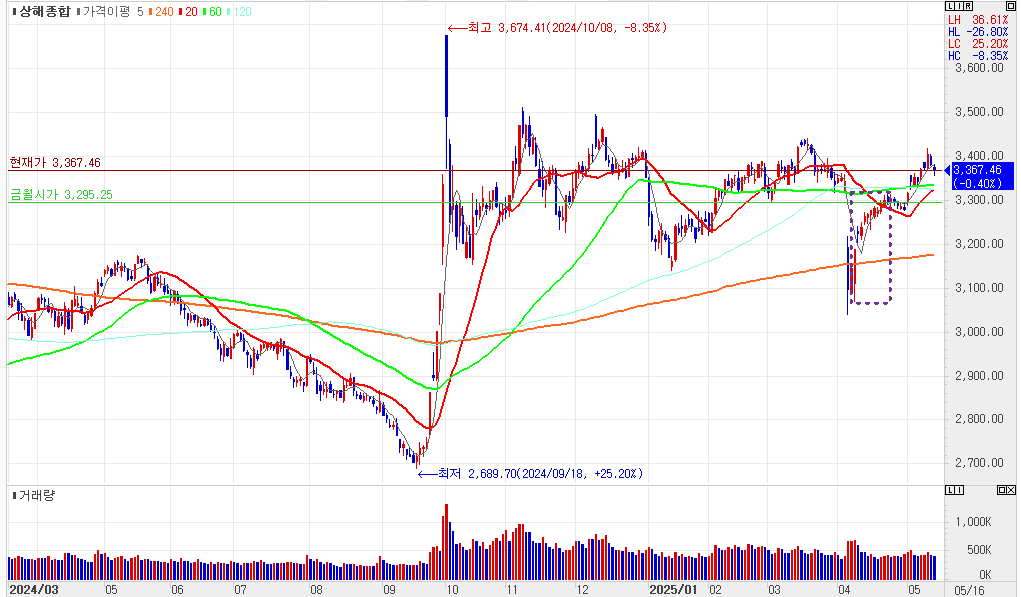
Task: Toggle the 240-period moving average legend
Action: [161, 12]
